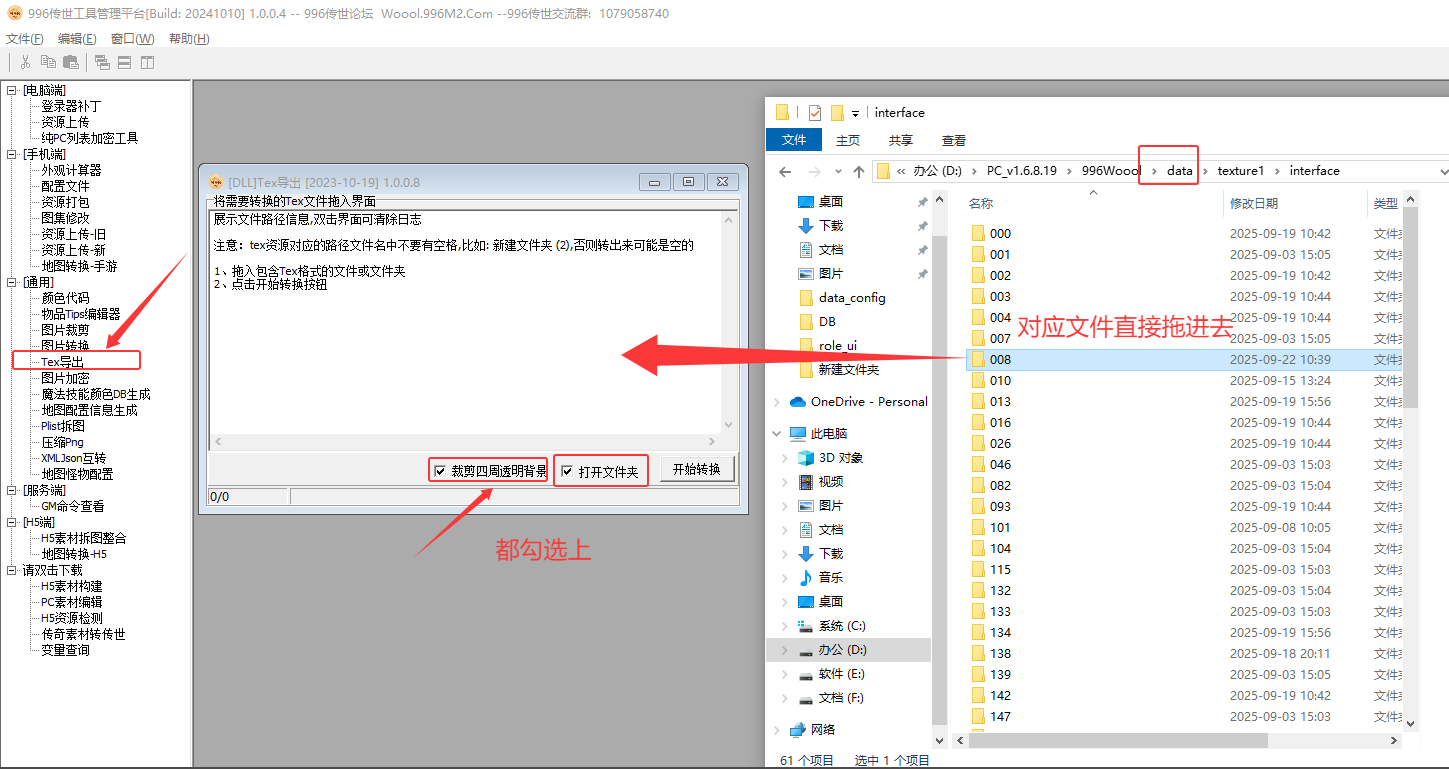
Task: Uncheck the 打开文件夹 checkbox
Action: [567, 471]
